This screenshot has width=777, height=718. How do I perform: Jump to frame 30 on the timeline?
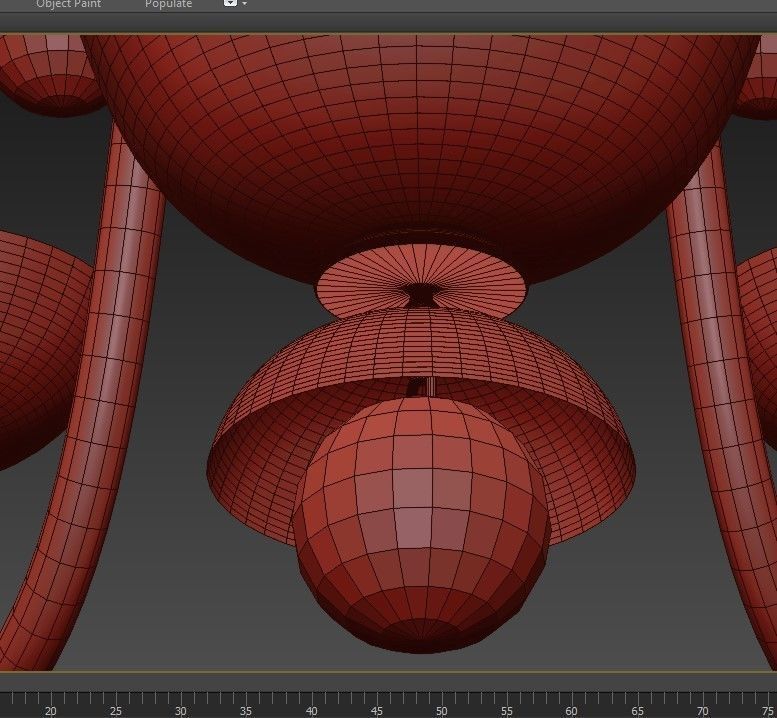tap(180, 711)
